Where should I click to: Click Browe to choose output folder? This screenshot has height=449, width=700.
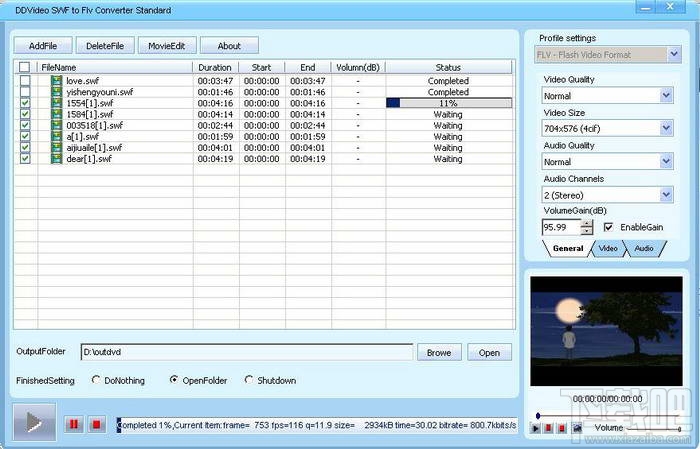pyautogui.click(x=439, y=353)
